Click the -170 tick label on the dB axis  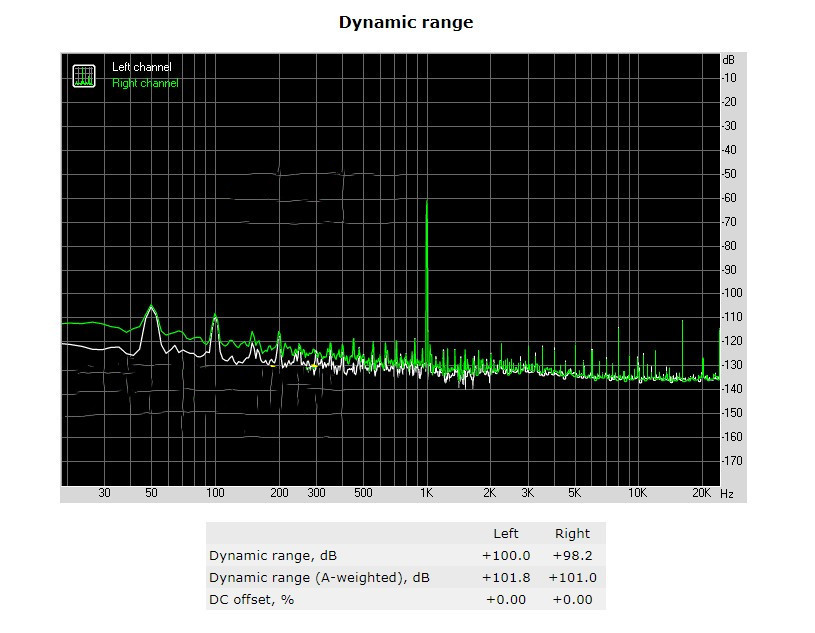click(732, 461)
